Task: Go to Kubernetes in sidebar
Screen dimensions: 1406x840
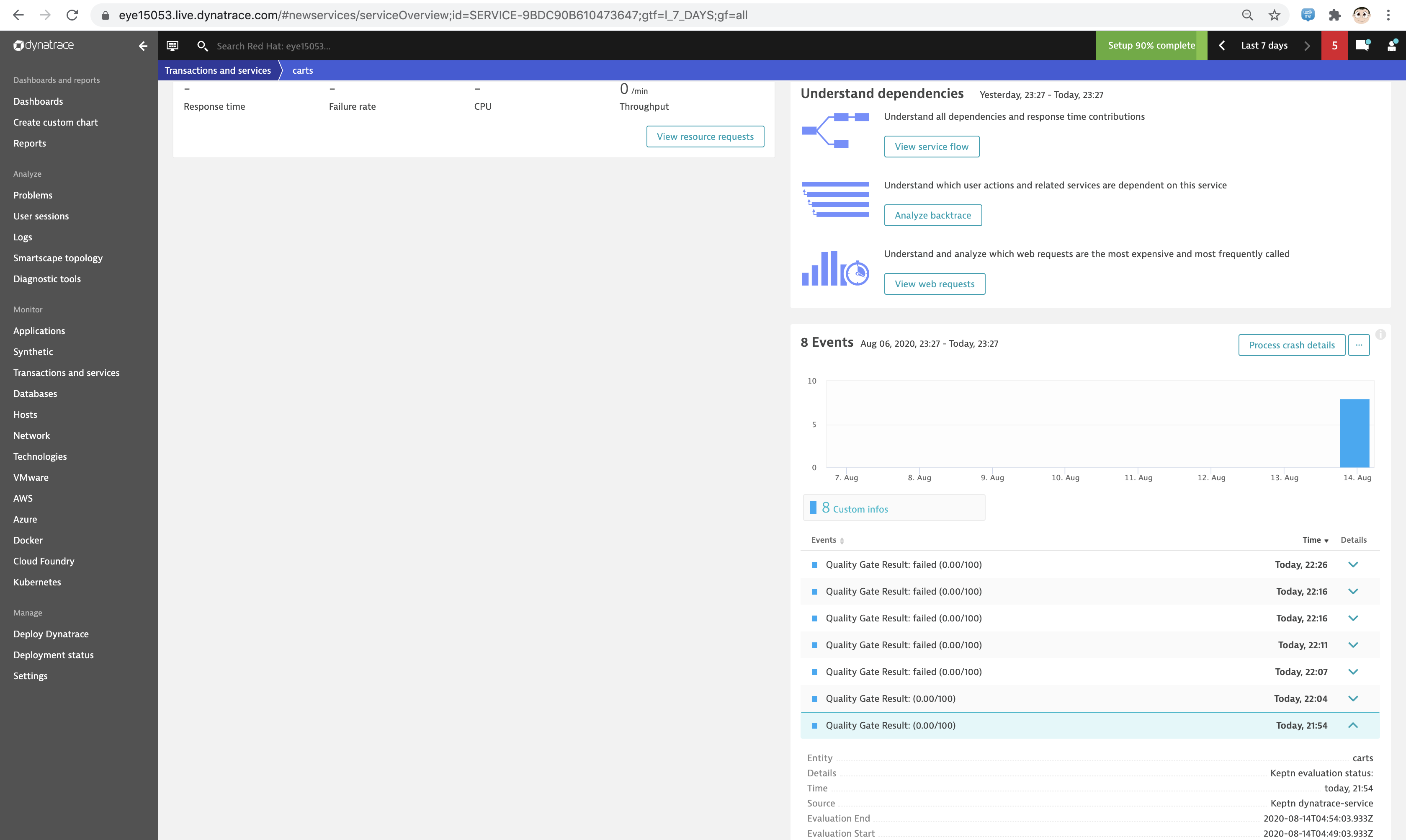Action: tap(37, 582)
